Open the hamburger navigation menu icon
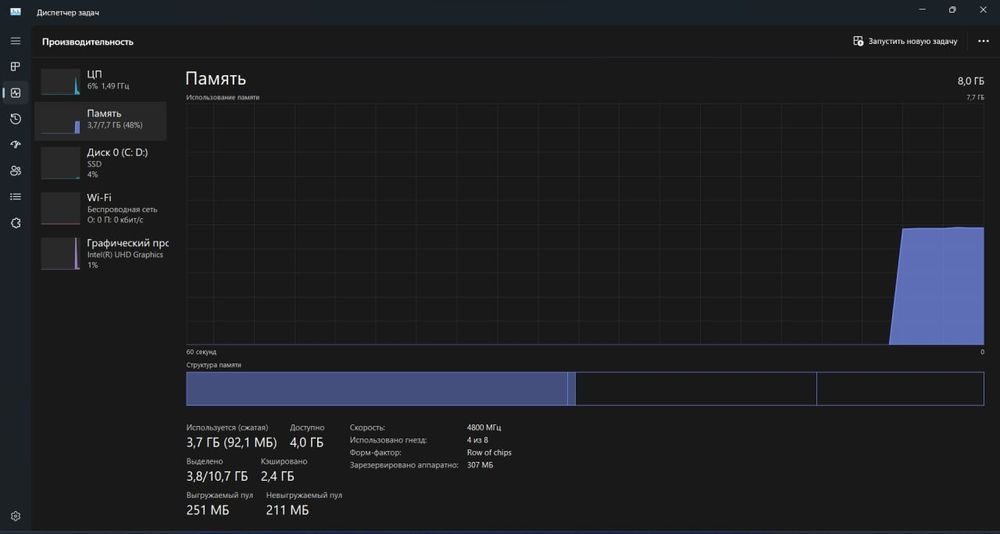This screenshot has height=534, width=1000. [x=16, y=41]
